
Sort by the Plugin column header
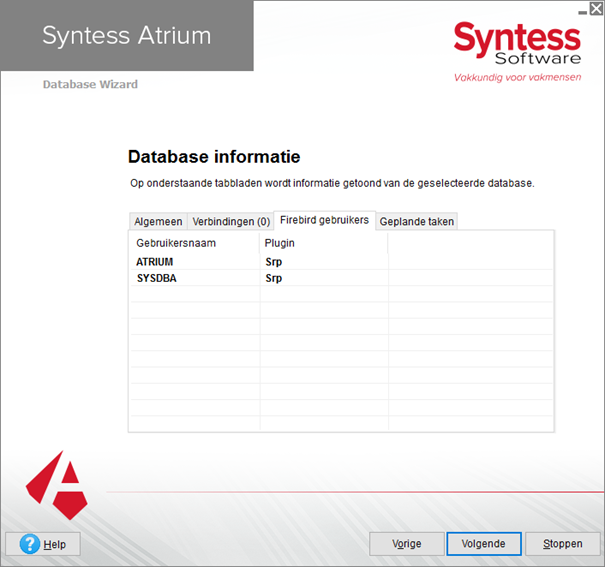pos(324,243)
